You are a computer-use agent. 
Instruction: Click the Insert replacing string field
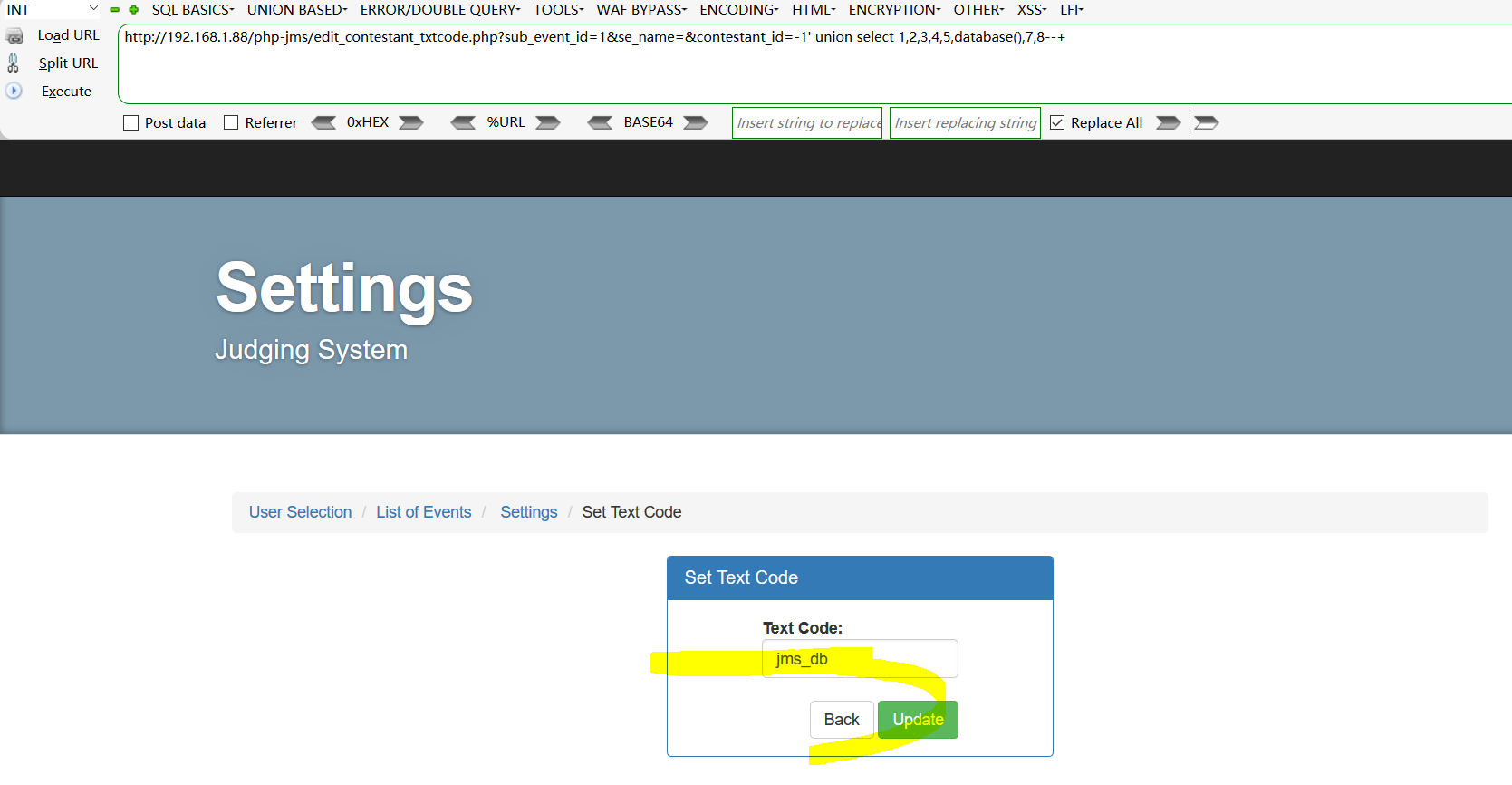(x=965, y=122)
